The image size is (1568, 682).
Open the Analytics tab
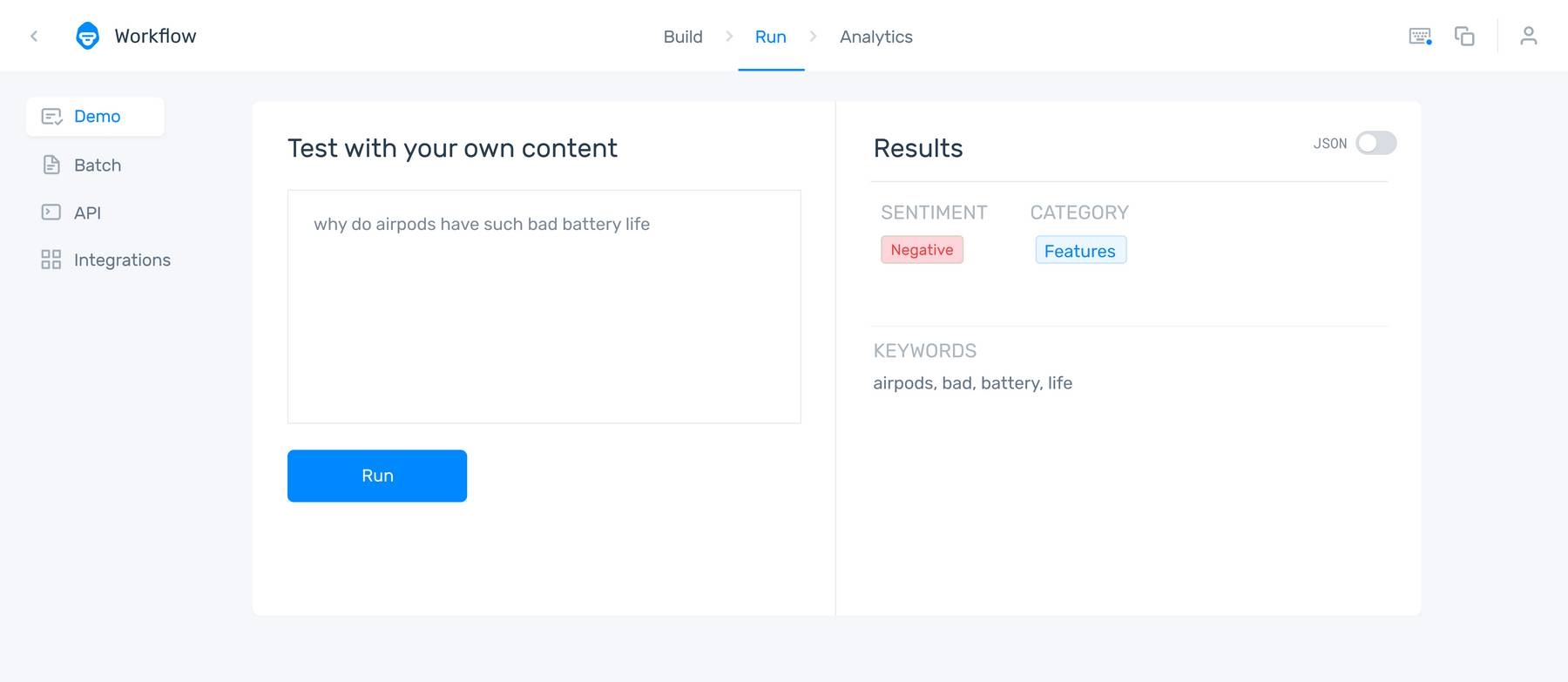(x=875, y=37)
